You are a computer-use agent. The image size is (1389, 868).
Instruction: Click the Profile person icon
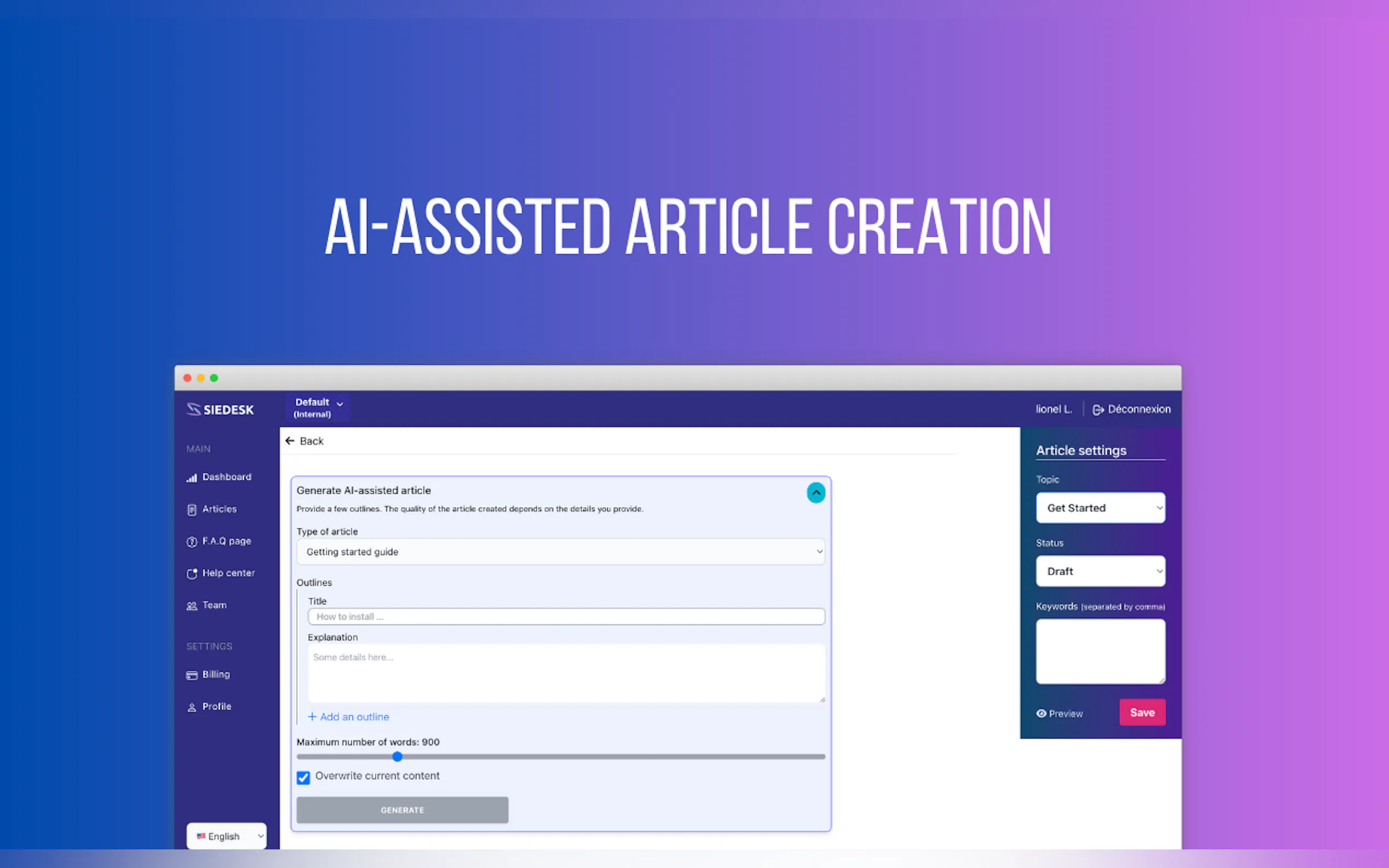point(192,707)
